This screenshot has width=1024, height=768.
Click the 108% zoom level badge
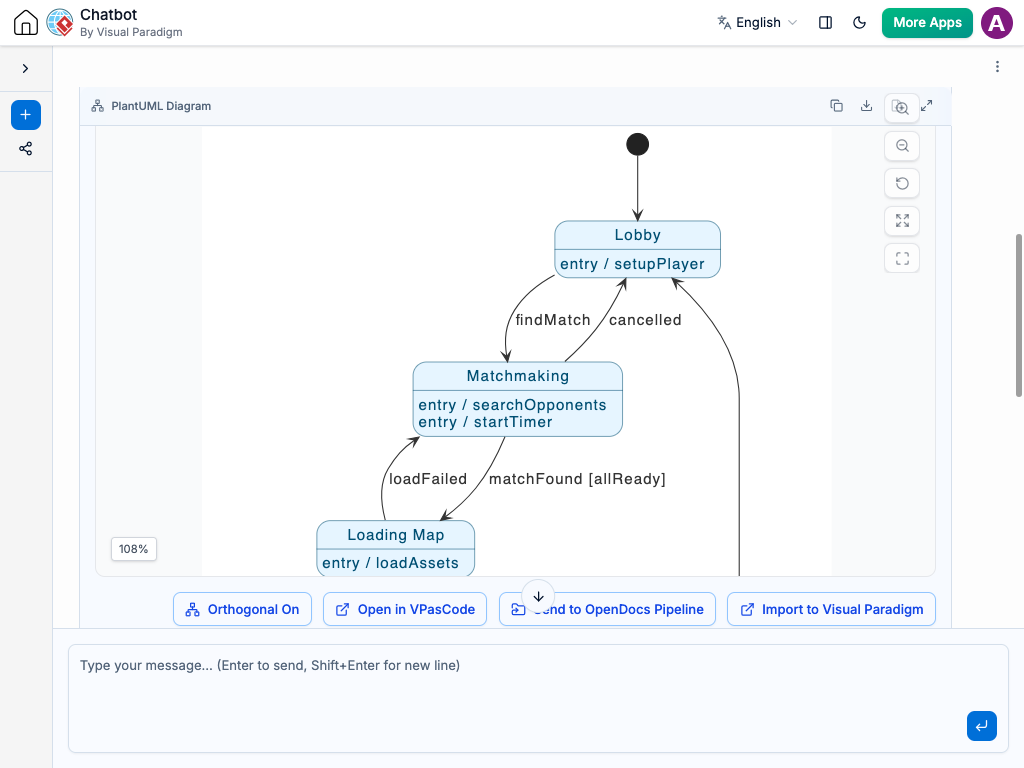[x=133, y=549]
